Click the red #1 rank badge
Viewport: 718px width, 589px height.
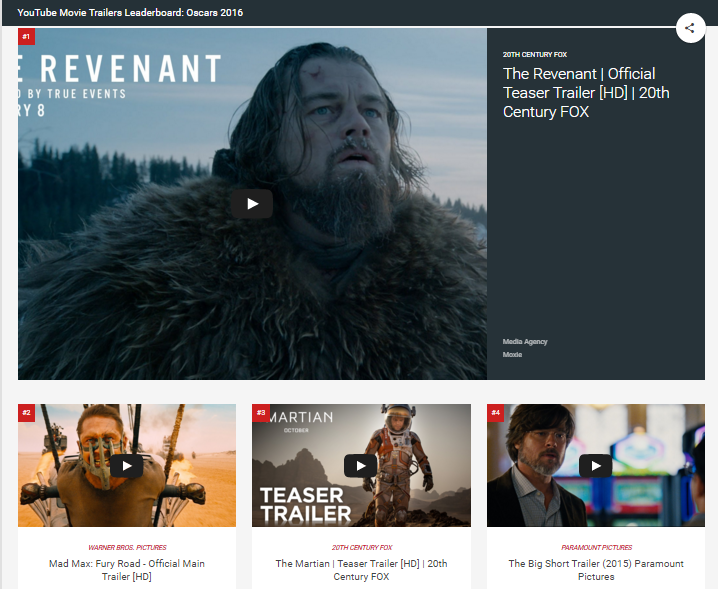point(26,37)
